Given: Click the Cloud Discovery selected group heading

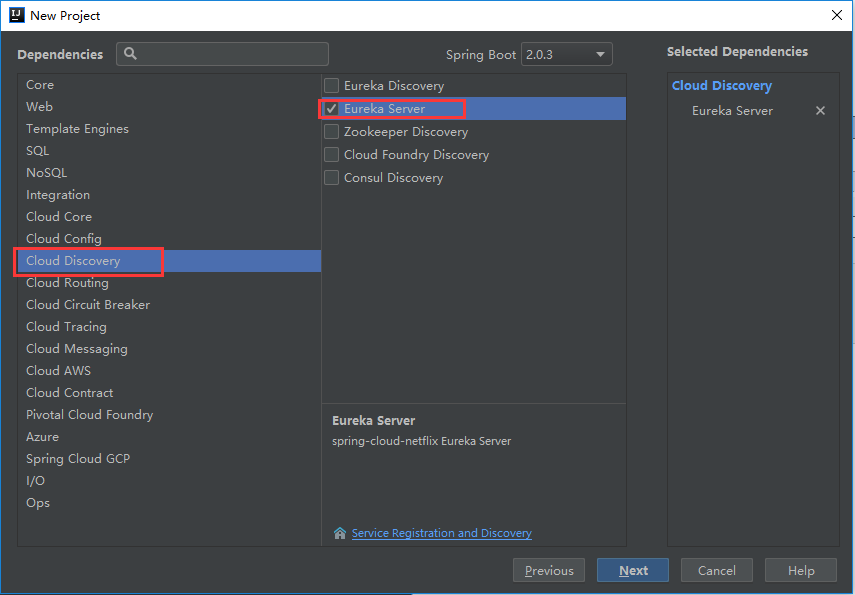Looking at the screenshot, I should tap(722, 86).
